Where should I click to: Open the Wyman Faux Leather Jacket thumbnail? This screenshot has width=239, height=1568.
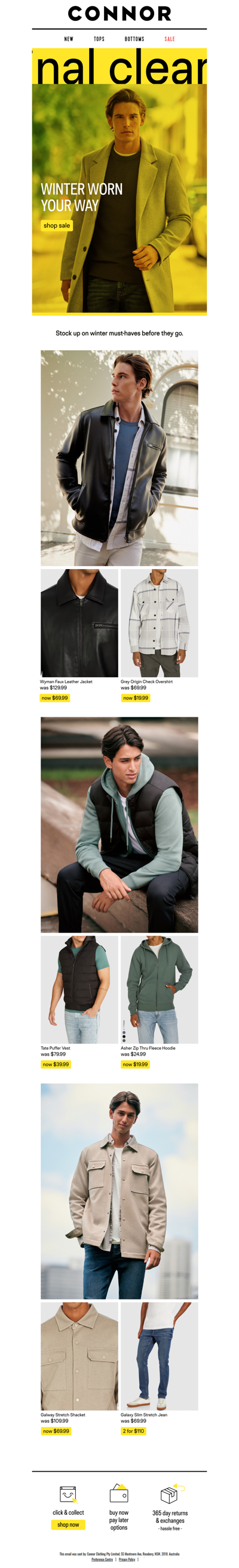pyautogui.click(x=79, y=623)
